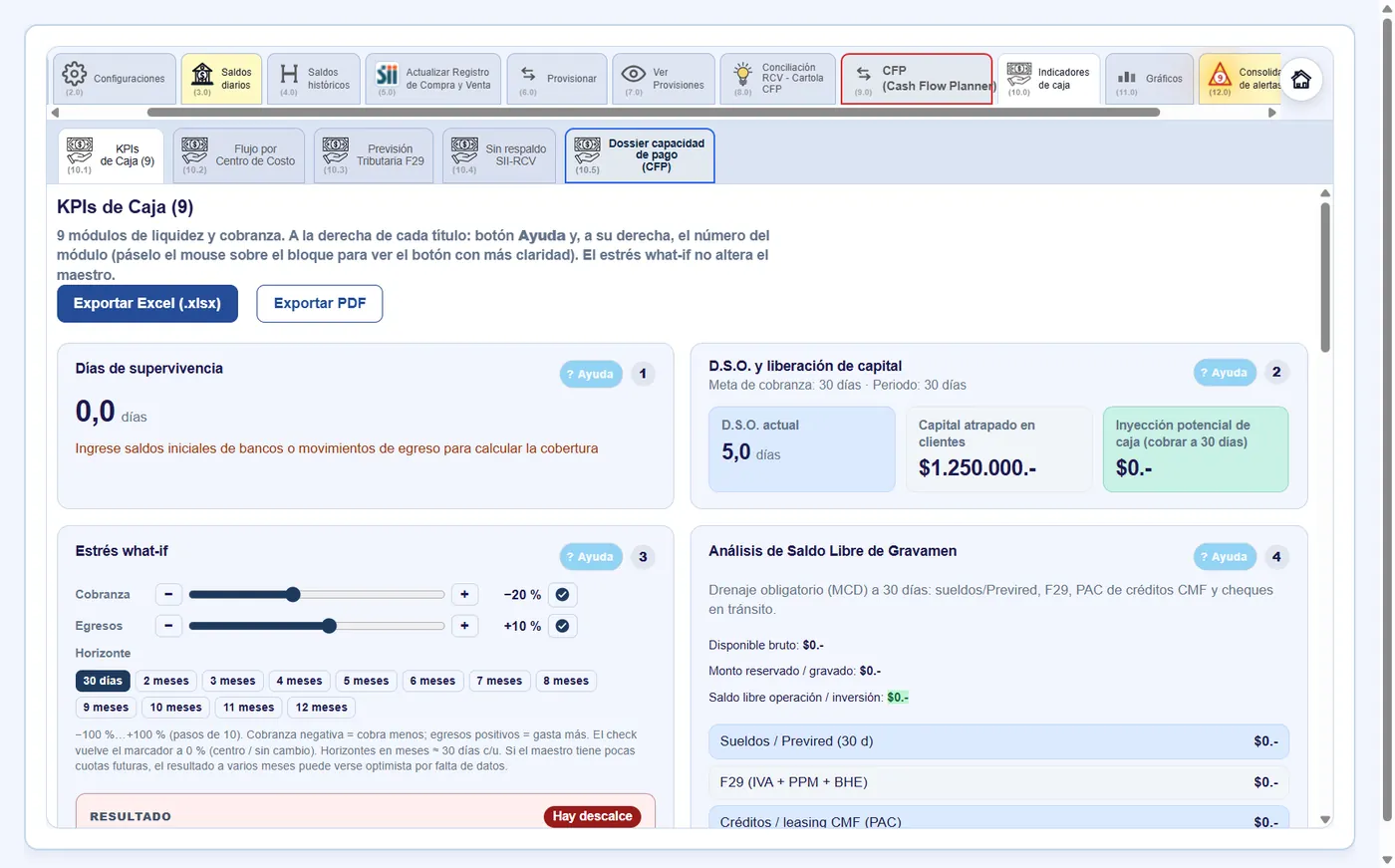This screenshot has width=1395, height=868.
Task: Click the CFP swap arrows icon
Action: coord(864,74)
